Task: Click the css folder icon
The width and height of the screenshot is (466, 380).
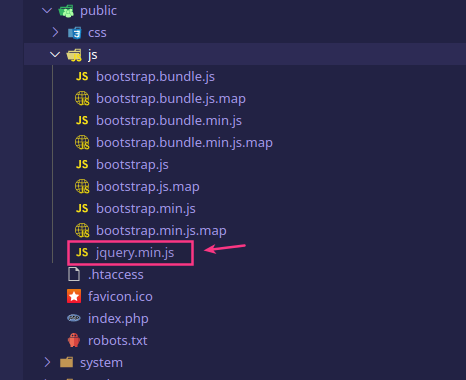Action: [74, 33]
